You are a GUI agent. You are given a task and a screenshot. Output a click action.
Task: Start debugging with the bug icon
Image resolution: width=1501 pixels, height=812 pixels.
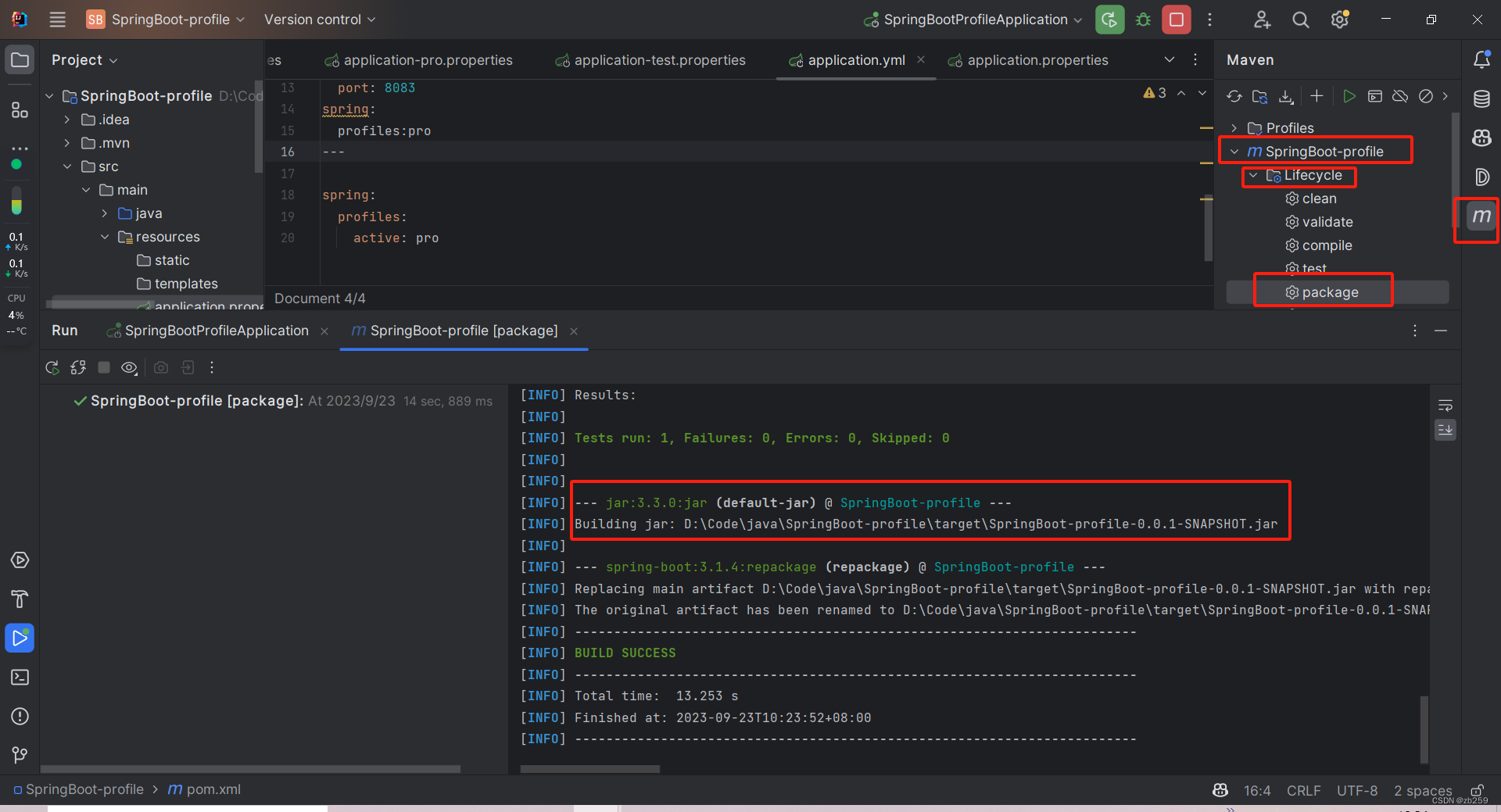(x=1143, y=20)
